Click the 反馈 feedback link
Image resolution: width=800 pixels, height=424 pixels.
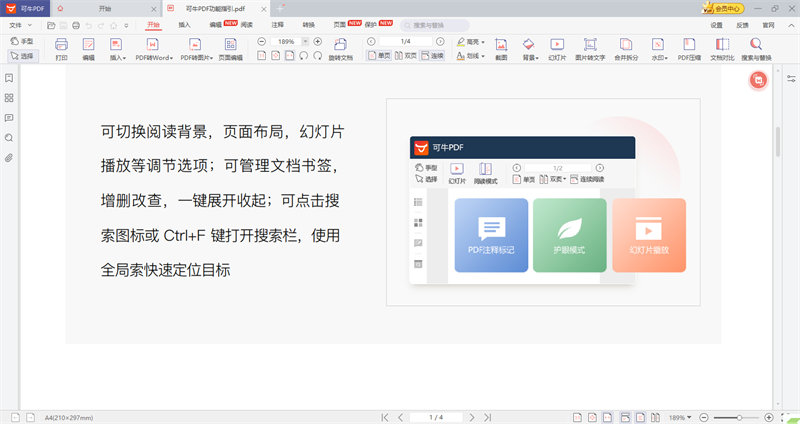pyautogui.click(x=741, y=23)
